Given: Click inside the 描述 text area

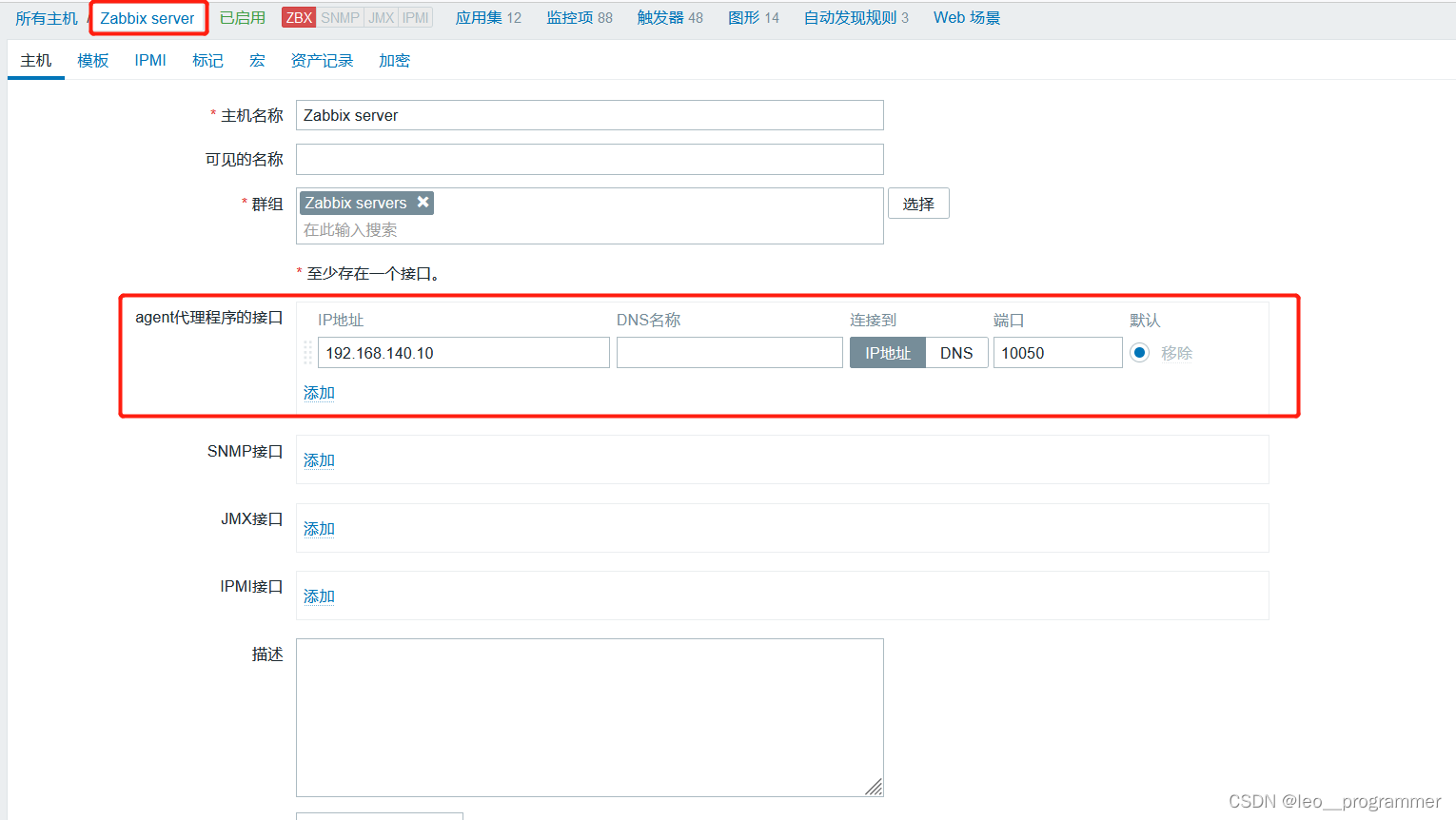Looking at the screenshot, I should 590,717.
